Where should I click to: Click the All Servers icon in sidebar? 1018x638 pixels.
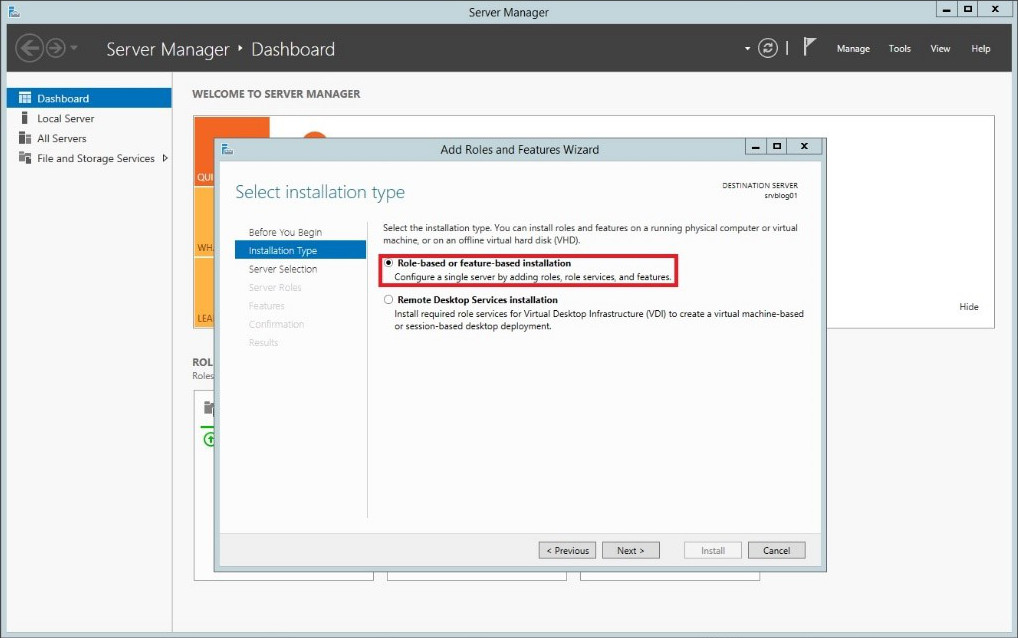25,138
